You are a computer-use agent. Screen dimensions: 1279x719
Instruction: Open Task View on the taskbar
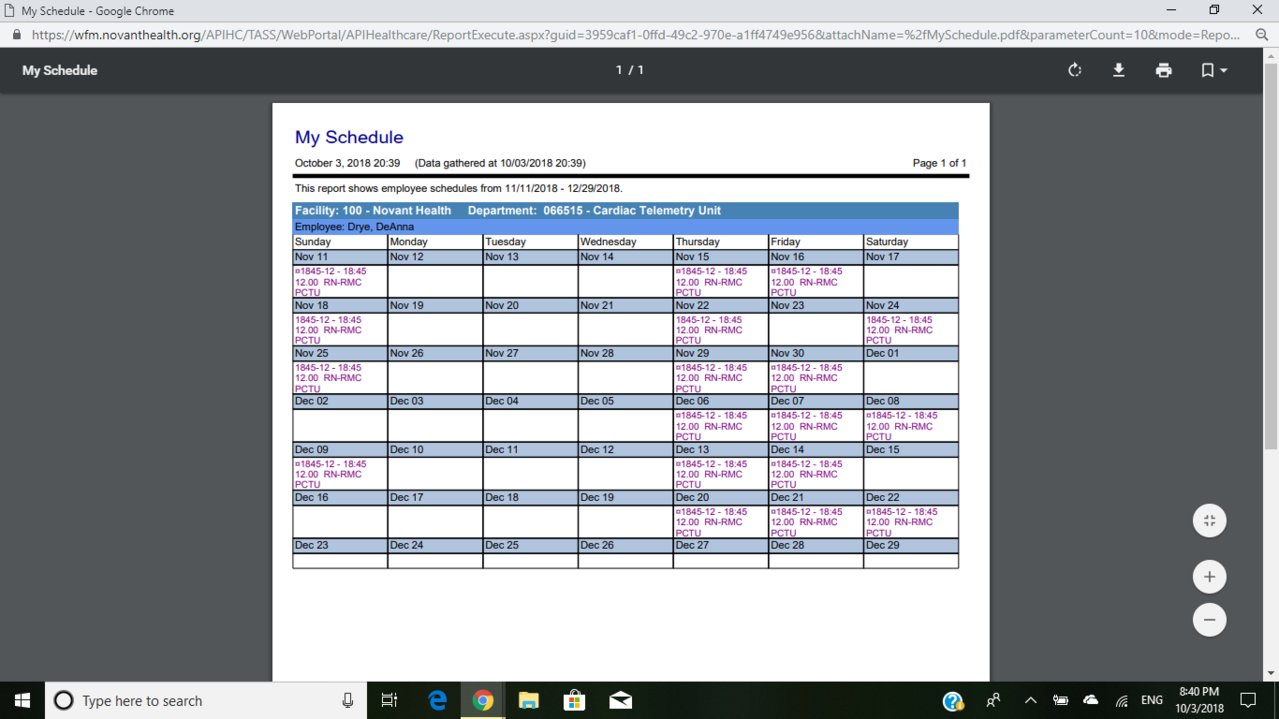click(390, 700)
